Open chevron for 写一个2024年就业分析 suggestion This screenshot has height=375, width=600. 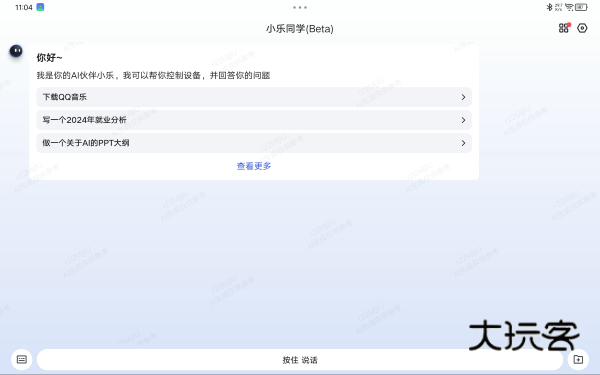click(x=463, y=120)
